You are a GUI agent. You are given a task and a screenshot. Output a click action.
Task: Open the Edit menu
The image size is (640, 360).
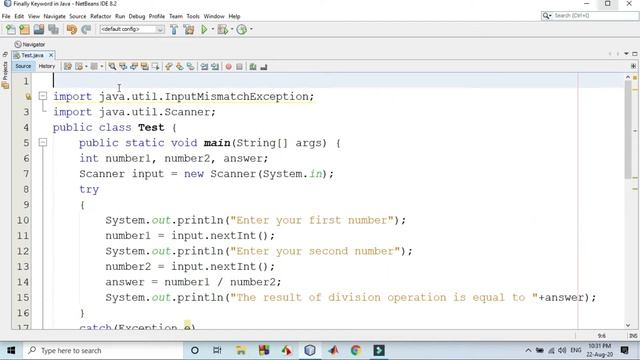pyautogui.click(x=19, y=16)
